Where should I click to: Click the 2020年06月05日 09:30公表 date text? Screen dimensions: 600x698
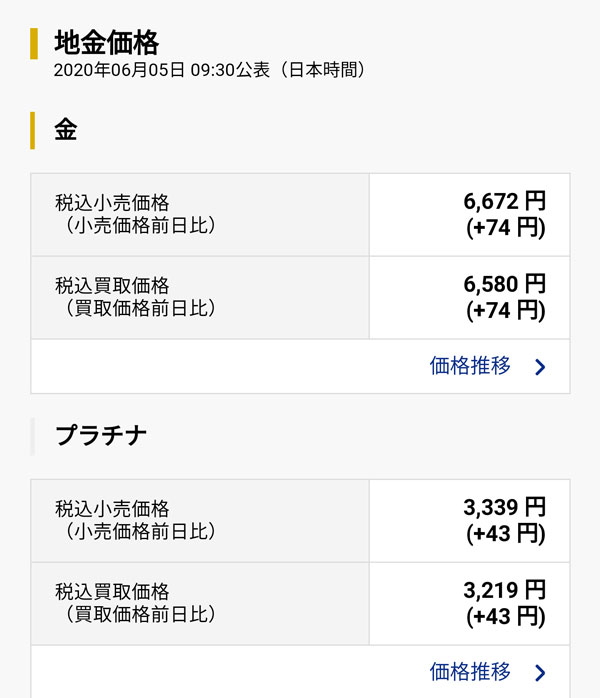pos(210,70)
